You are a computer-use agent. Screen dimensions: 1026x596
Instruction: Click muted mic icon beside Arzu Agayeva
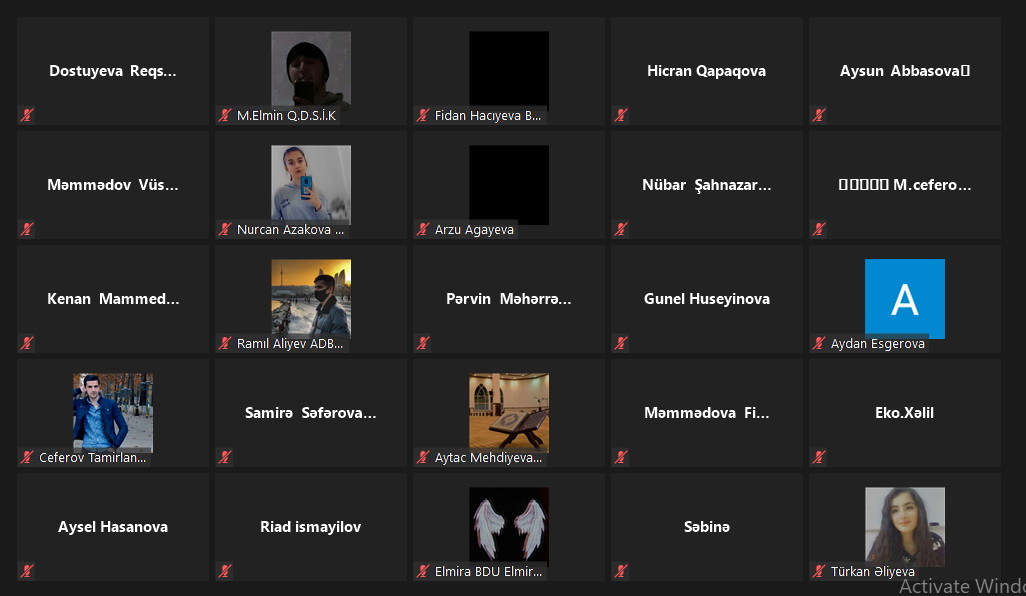[423, 229]
